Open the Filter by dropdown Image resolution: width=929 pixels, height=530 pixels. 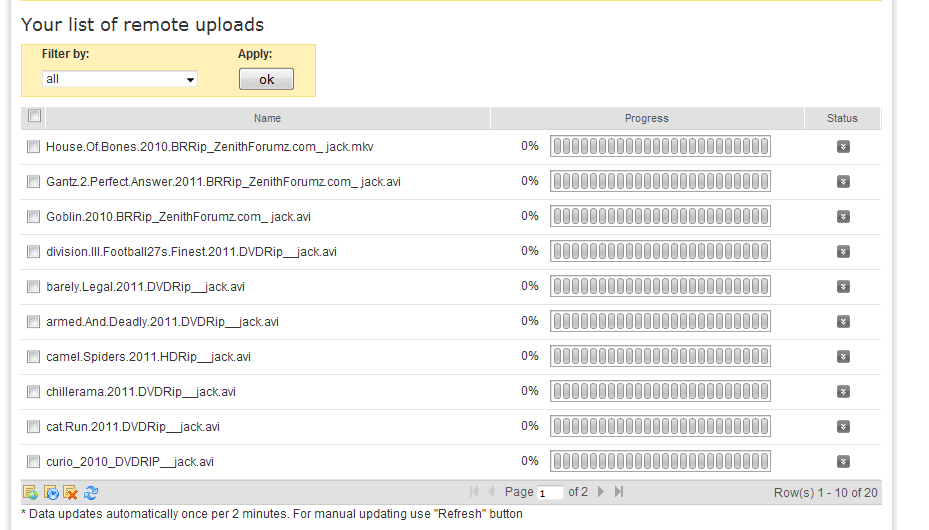coord(120,79)
